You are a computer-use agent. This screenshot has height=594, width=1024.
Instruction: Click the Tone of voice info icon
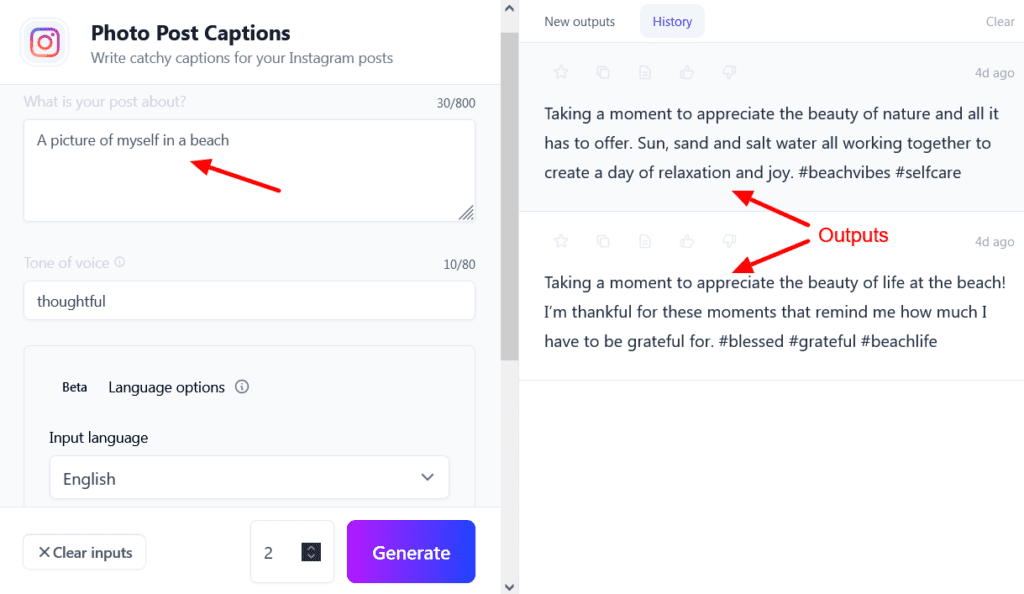click(x=120, y=263)
